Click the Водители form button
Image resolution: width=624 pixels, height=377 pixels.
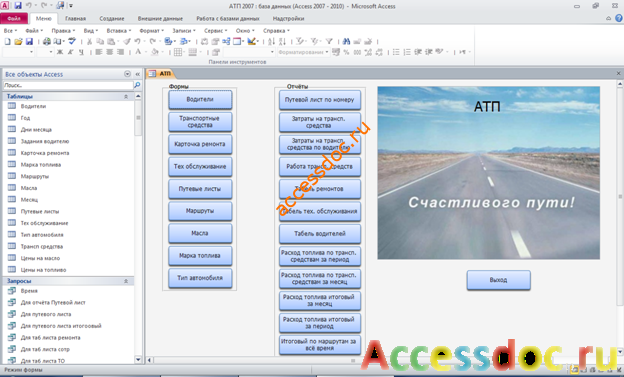point(200,100)
